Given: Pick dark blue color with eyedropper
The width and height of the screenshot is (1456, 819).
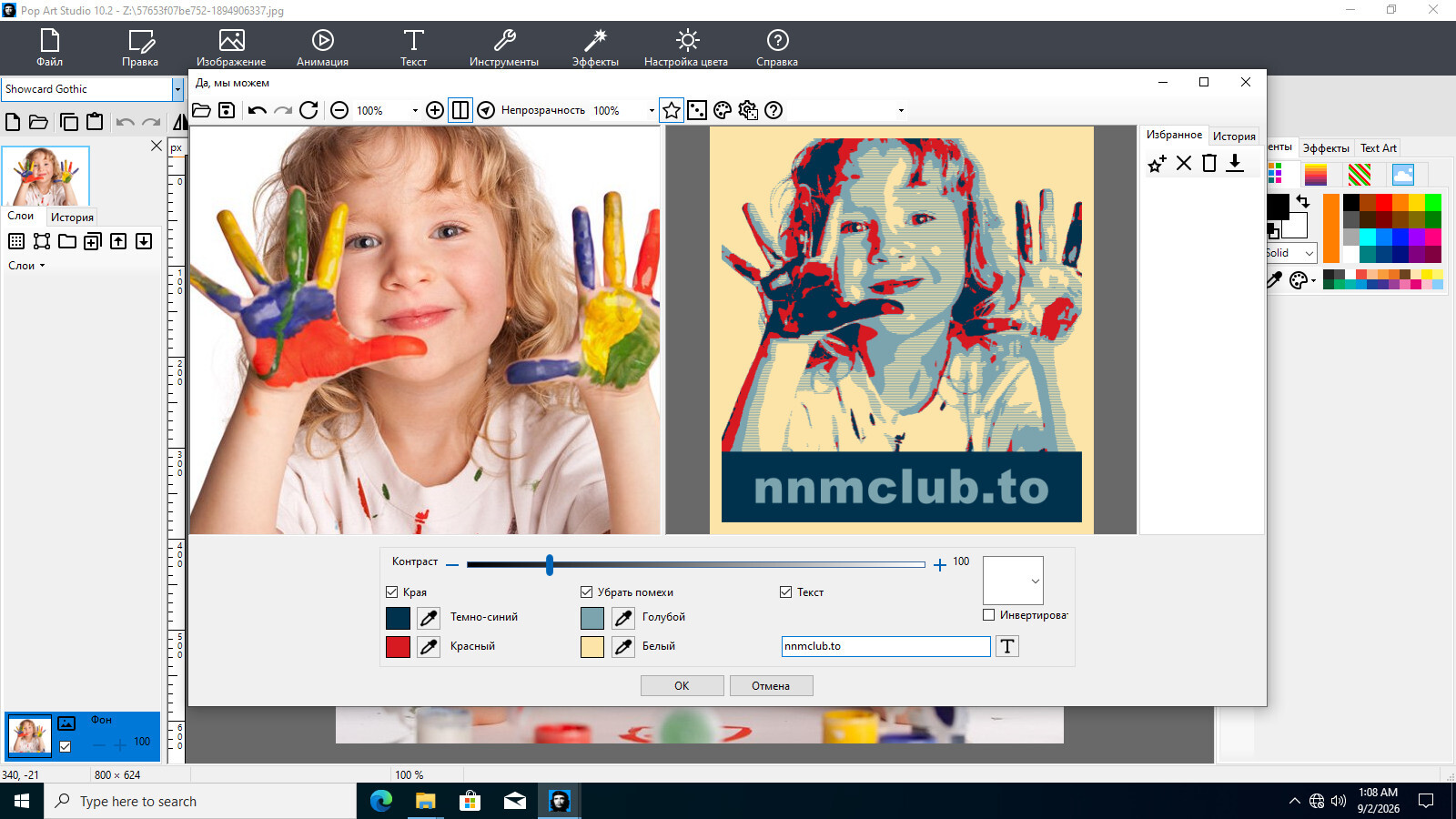Looking at the screenshot, I should click(x=429, y=618).
